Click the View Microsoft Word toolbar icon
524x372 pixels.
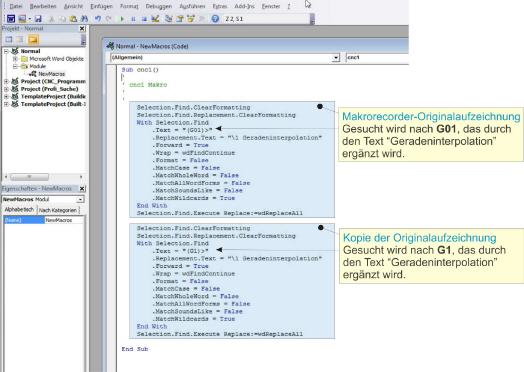pos(11,19)
